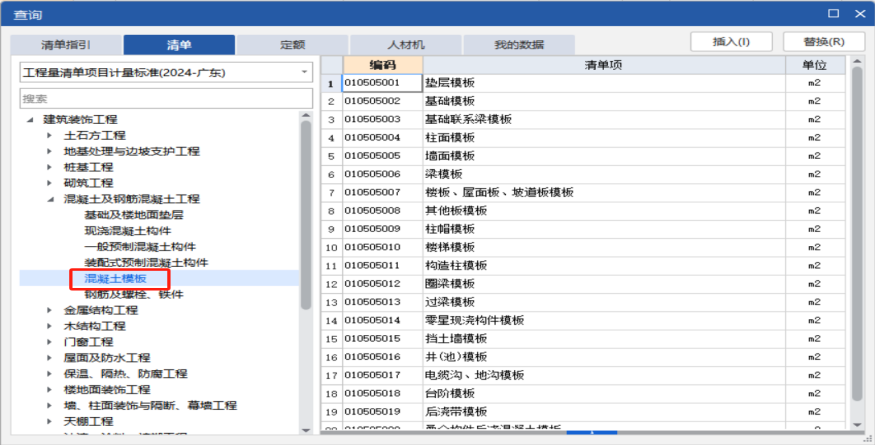Image resolution: width=875 pixels, height=445 pixels.
Task: Select the 过梁模板 list item
Action: coord(450,302)
